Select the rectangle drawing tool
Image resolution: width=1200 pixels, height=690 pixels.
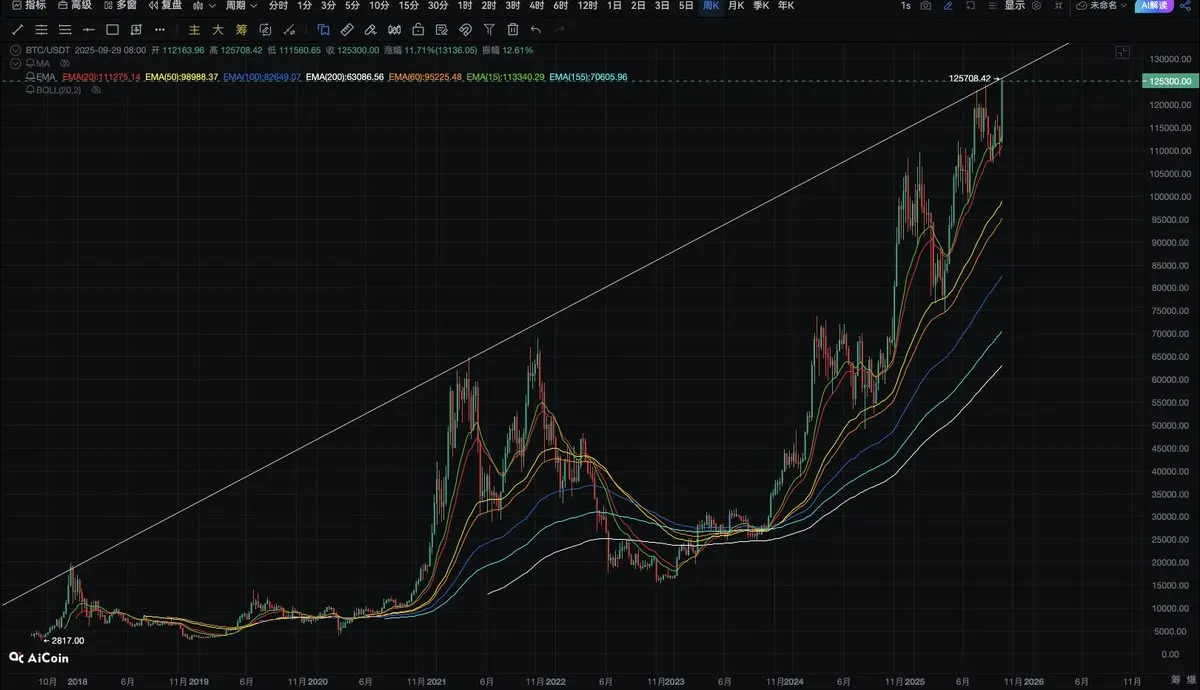(112, 30)
